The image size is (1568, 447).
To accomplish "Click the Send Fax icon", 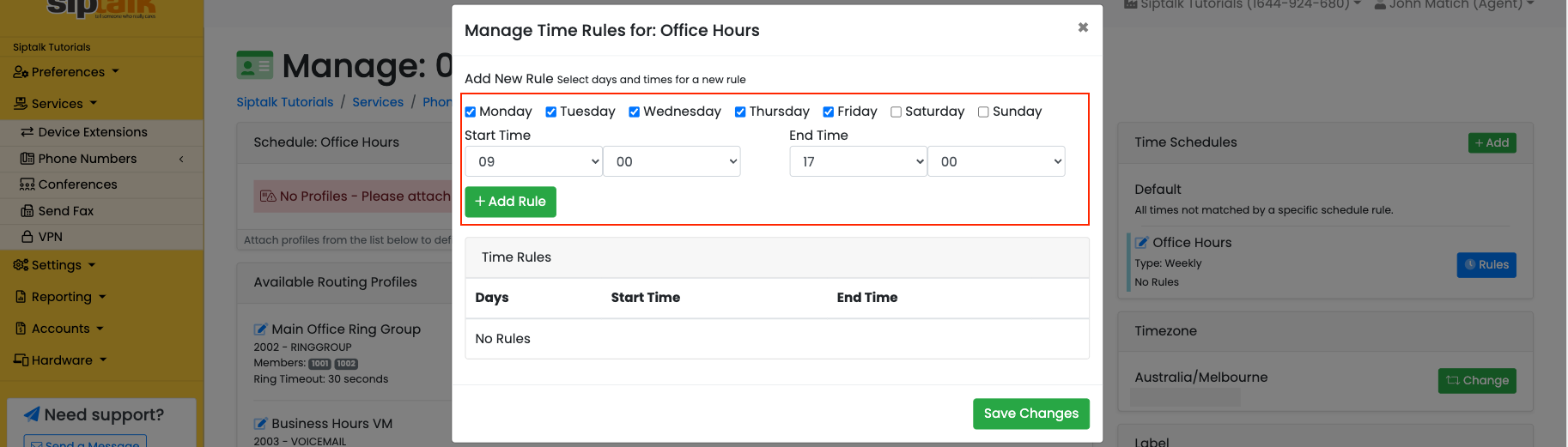I will pos(27,211).
